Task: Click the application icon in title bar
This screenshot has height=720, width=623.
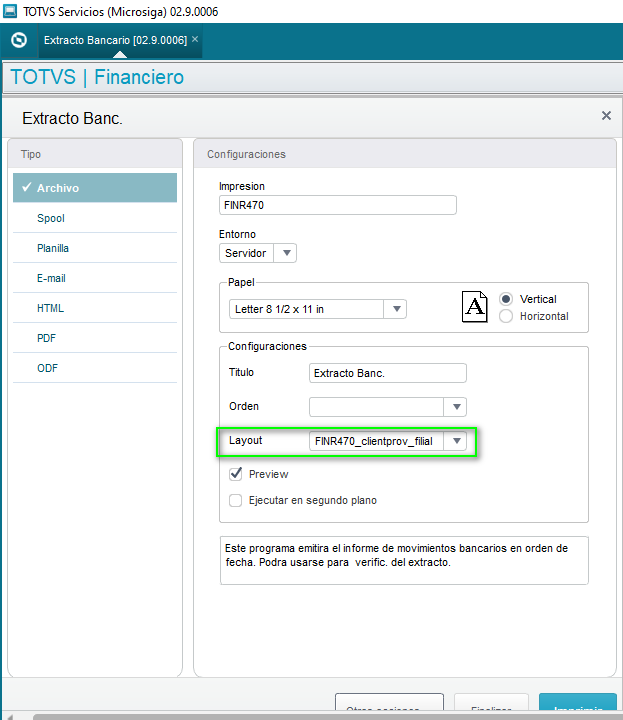Action: point(10,11)
